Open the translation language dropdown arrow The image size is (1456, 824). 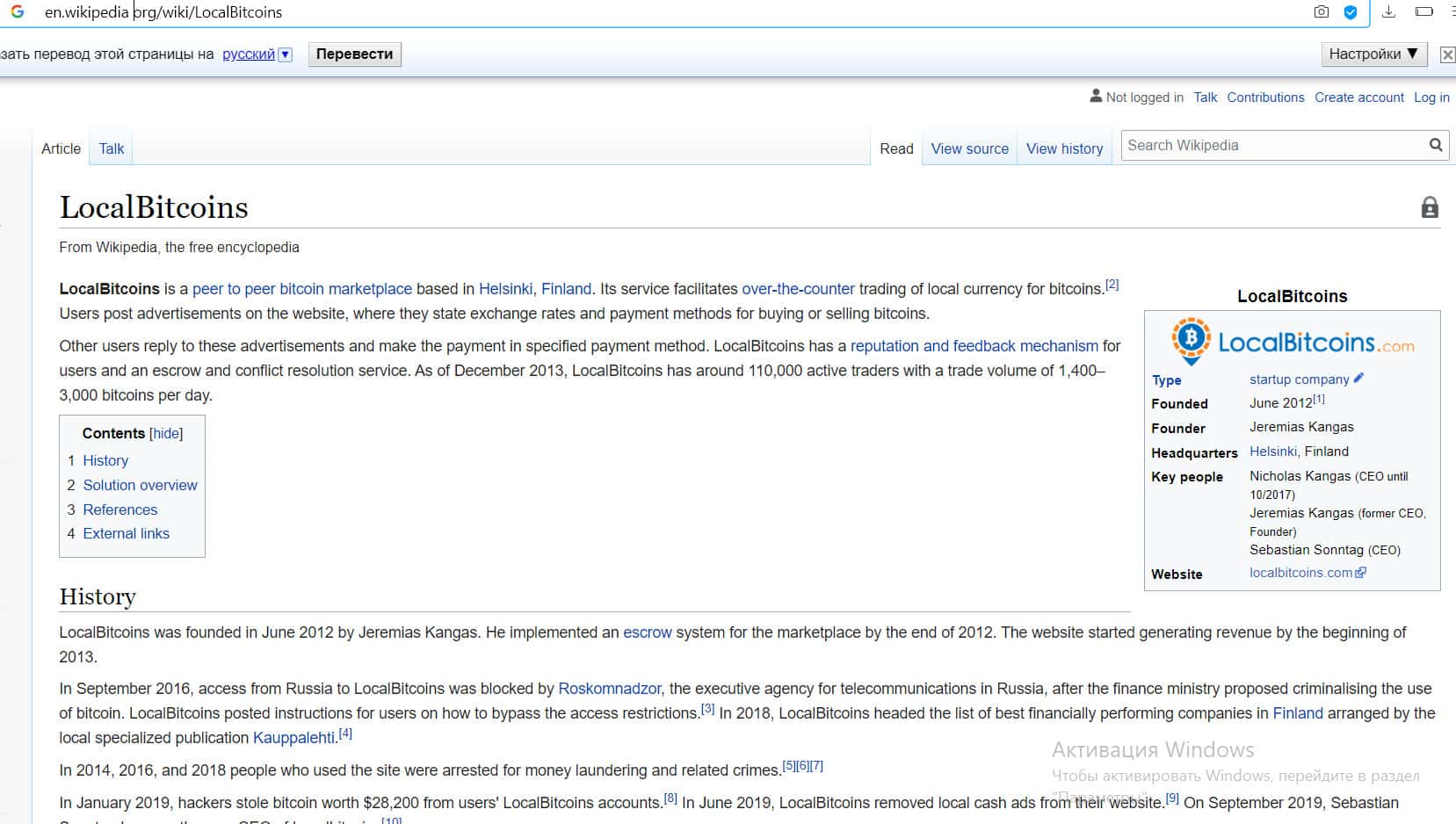[x=285, y=54]
